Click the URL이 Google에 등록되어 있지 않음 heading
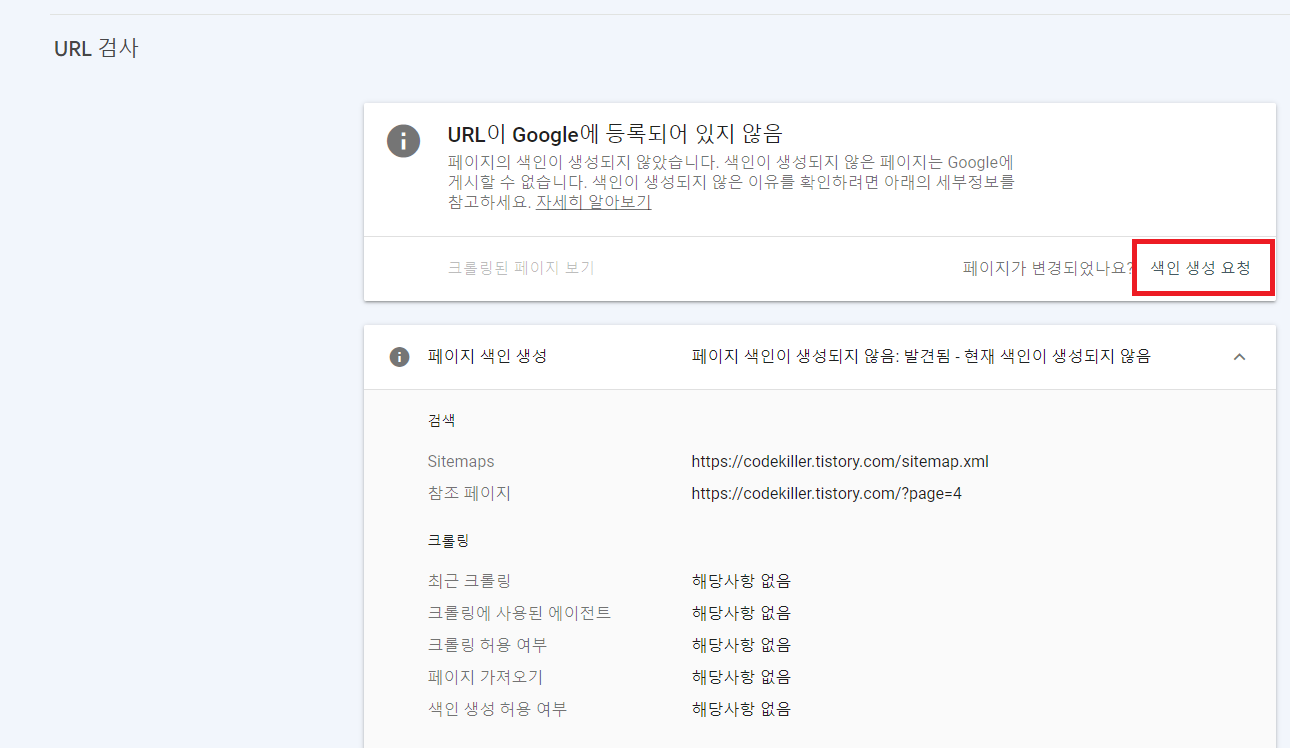1290x748 pixels. point(615,133)
